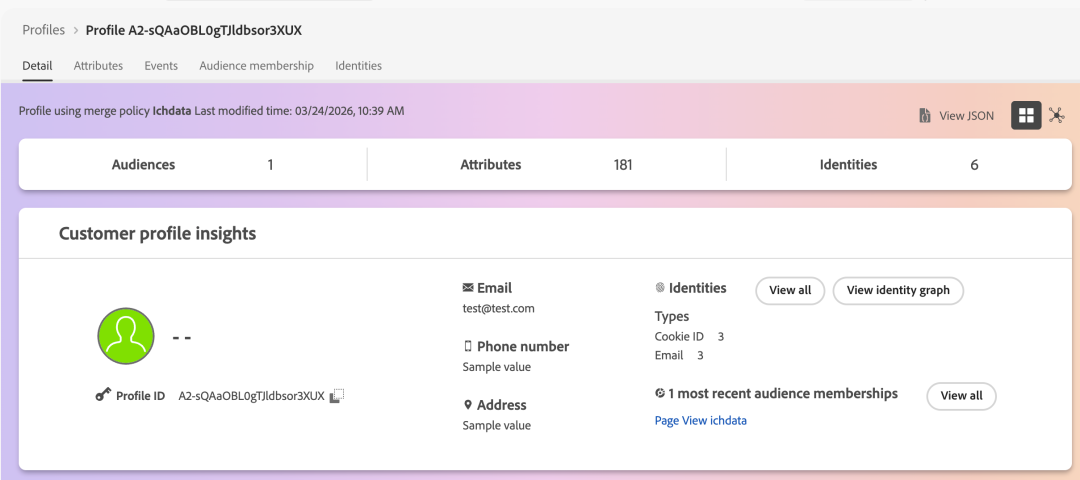
Task: Click the key icon beside Profile ID
Action: [103, 396]
